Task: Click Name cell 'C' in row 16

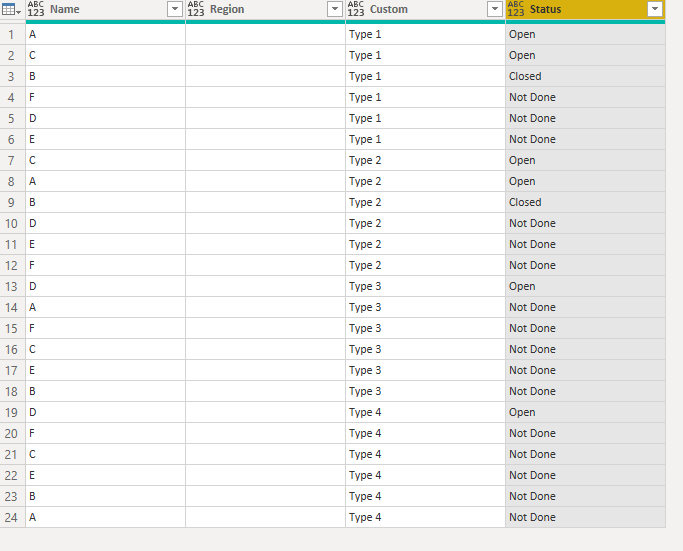Action: (x=105, y=349)
